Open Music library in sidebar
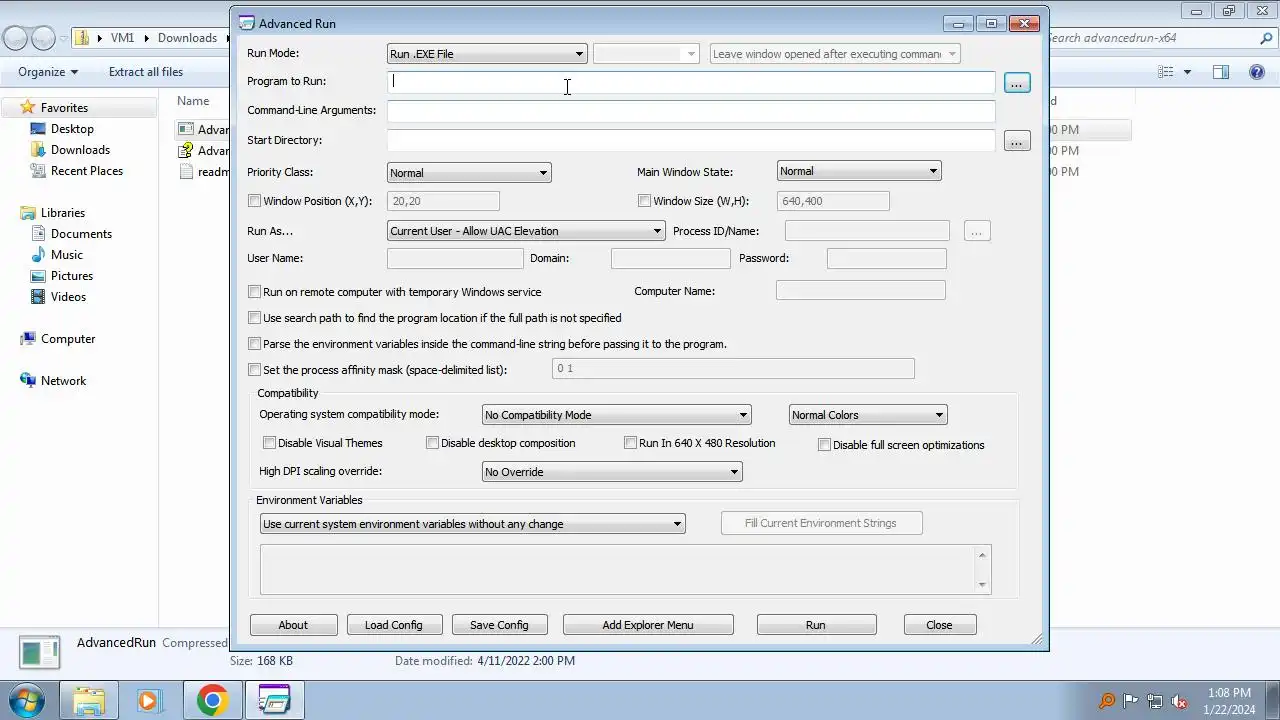The width and height of the screenshot is (1280, 720). coord(67,255)
